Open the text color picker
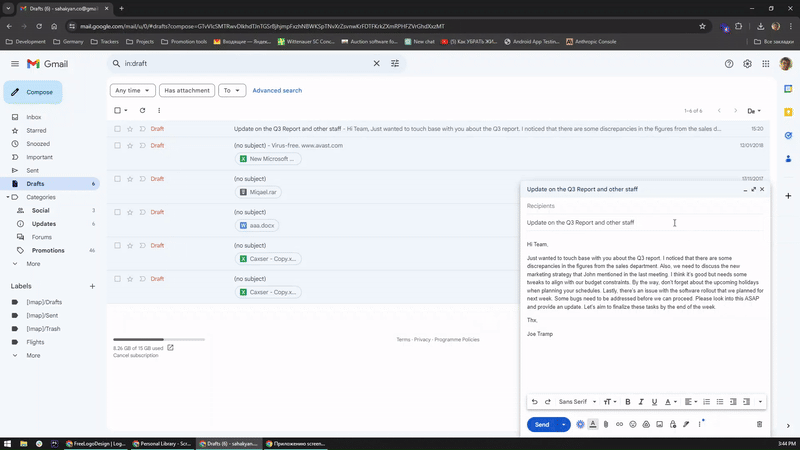This screenshot has width=800, height=450. tap(670, 402)
